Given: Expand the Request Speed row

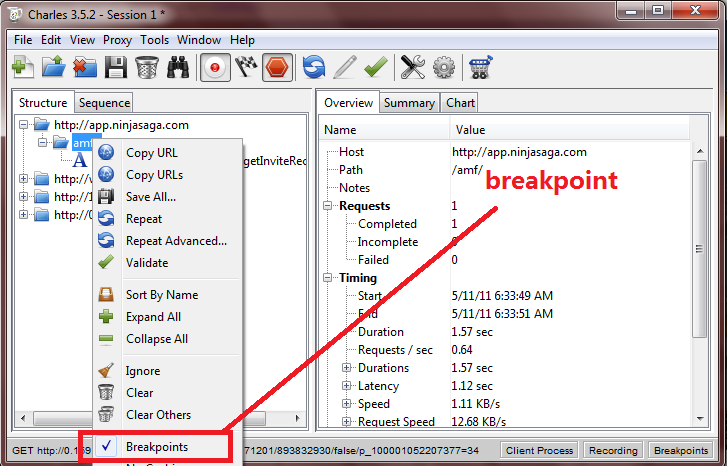Looking at the screenshot, I should click(x=347, y=421).
